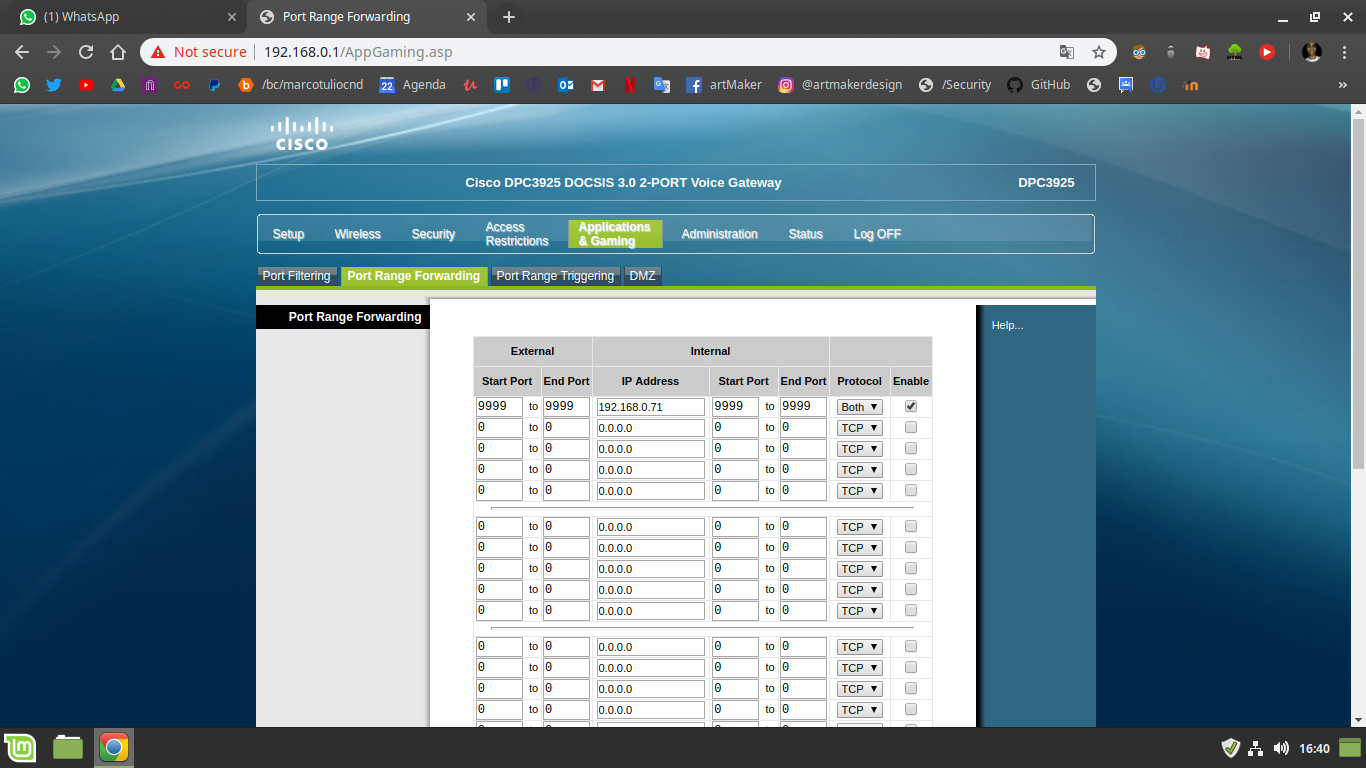Viewport: 1366px width, 768px height.
Task: Bookmark this page with the star icon
Action: coord(1099,52)
